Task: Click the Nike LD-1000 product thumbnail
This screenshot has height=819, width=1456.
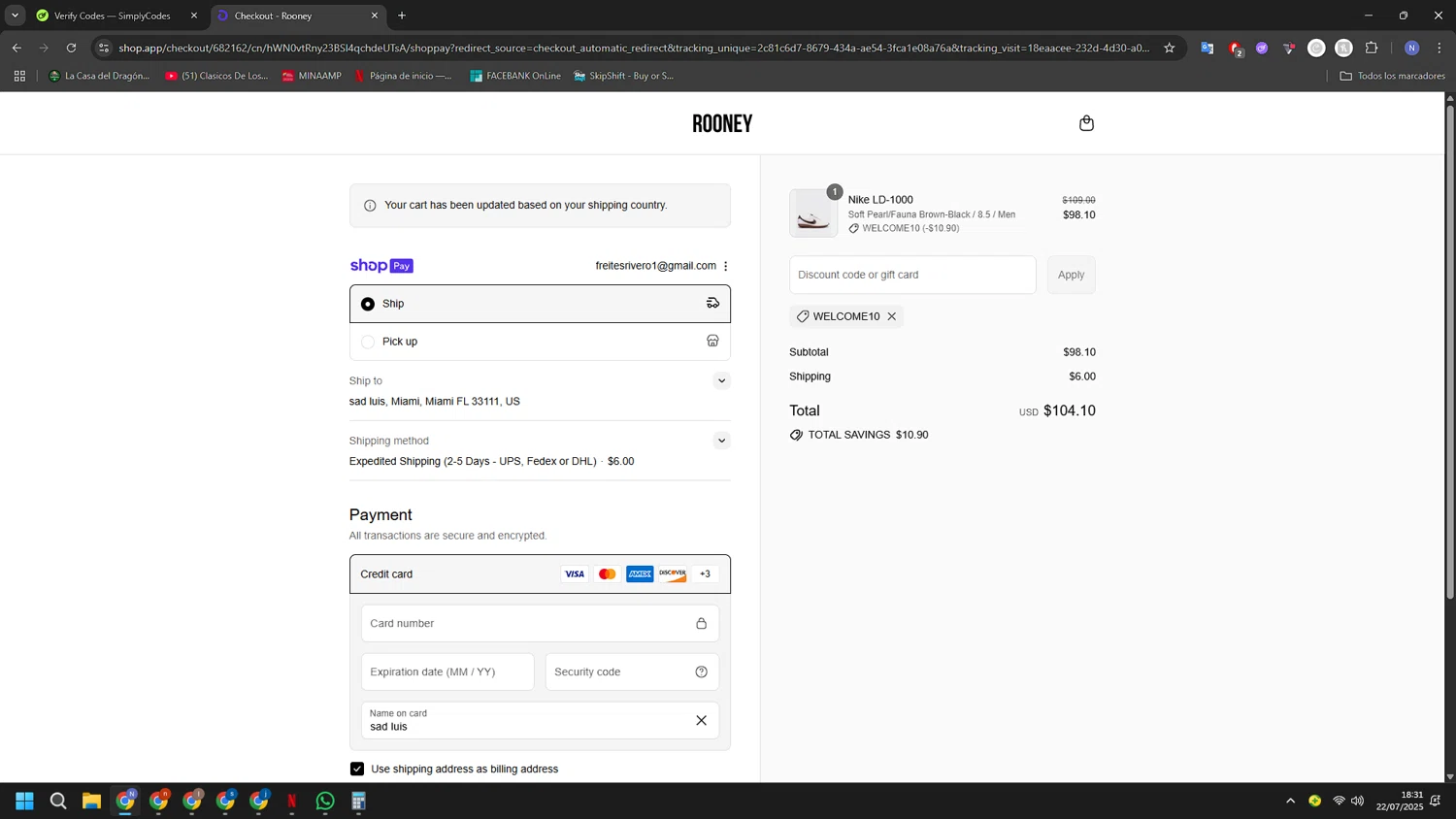Action: click(x=813, y=213)
